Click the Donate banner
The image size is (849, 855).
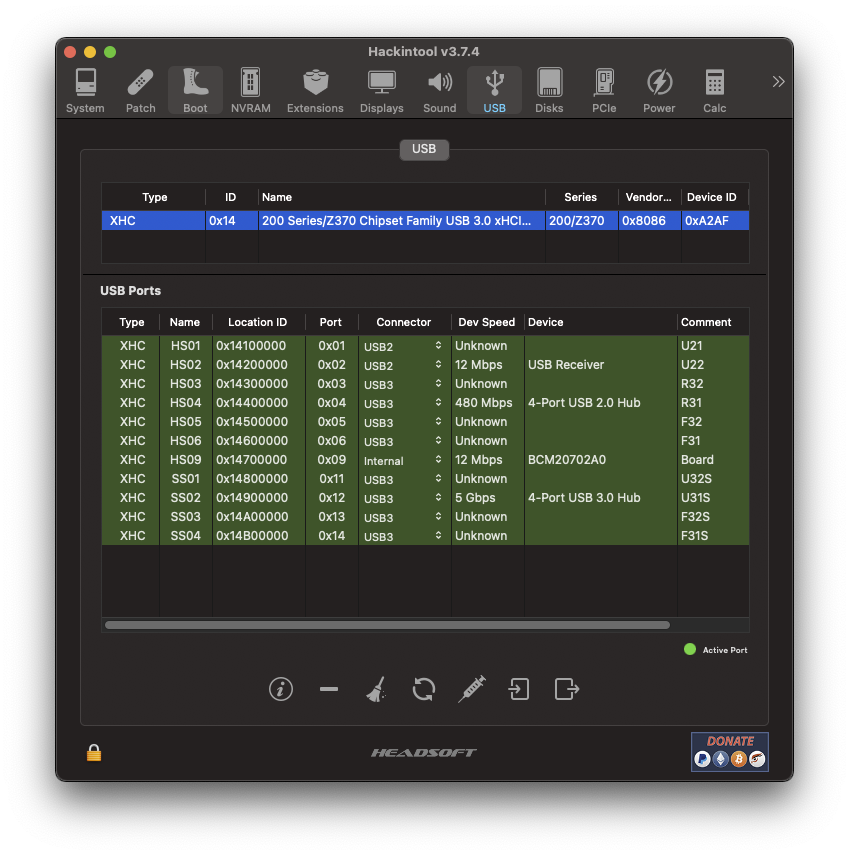(x=730, y=752)
